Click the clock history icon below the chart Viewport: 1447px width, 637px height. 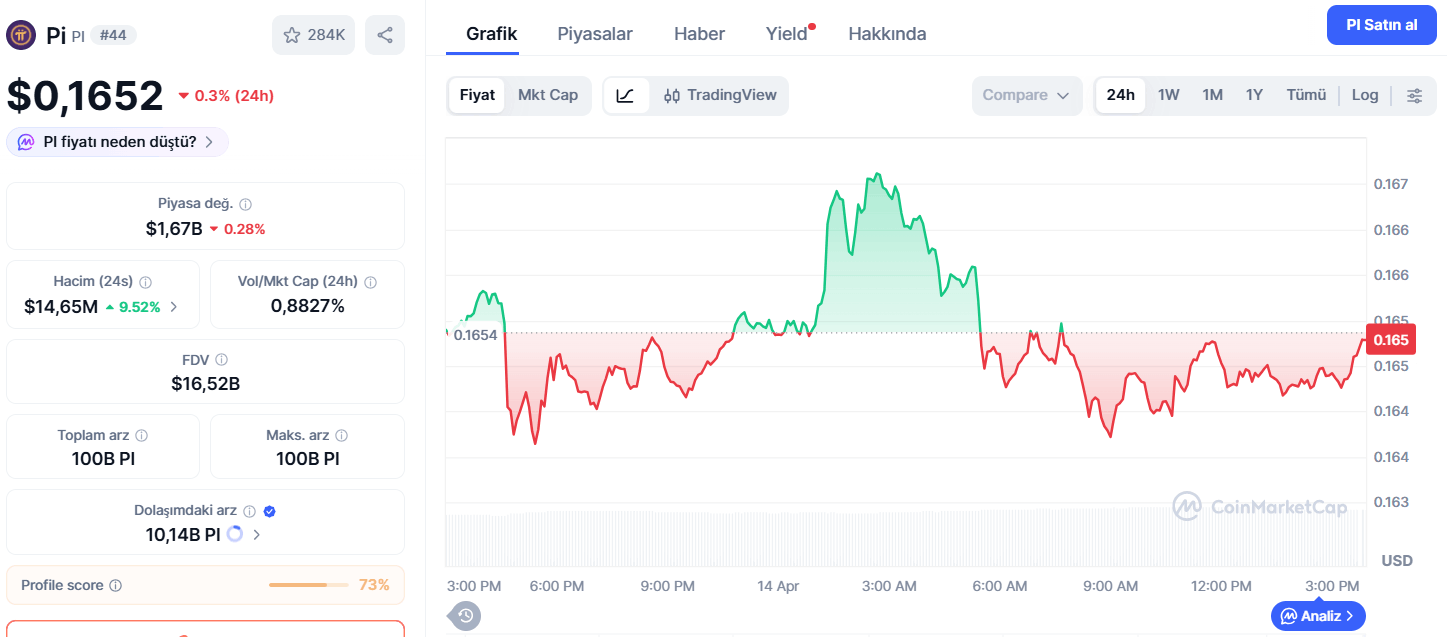click(x=464, y=616)
